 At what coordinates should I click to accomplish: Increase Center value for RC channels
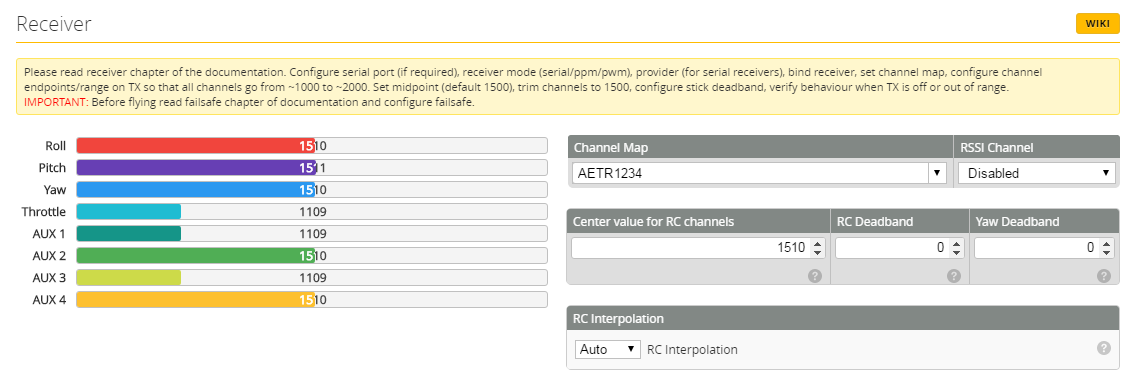tap(817, 244)
